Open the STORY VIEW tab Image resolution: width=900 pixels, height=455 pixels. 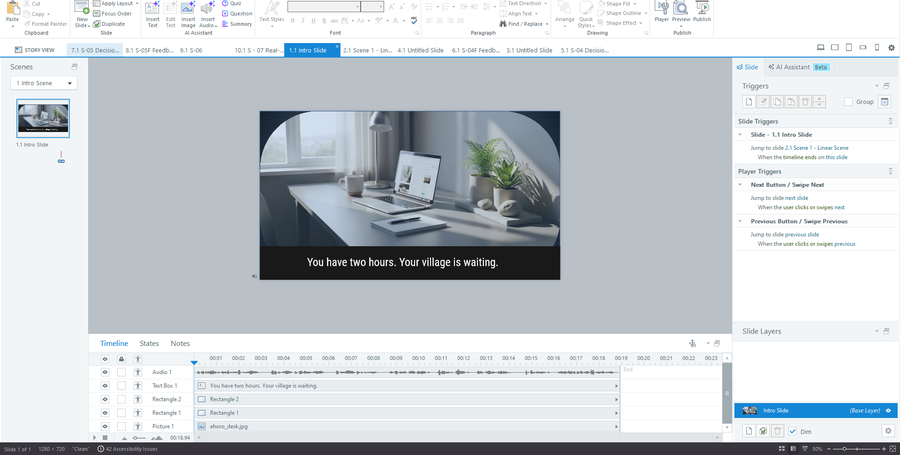pos(34,50)
